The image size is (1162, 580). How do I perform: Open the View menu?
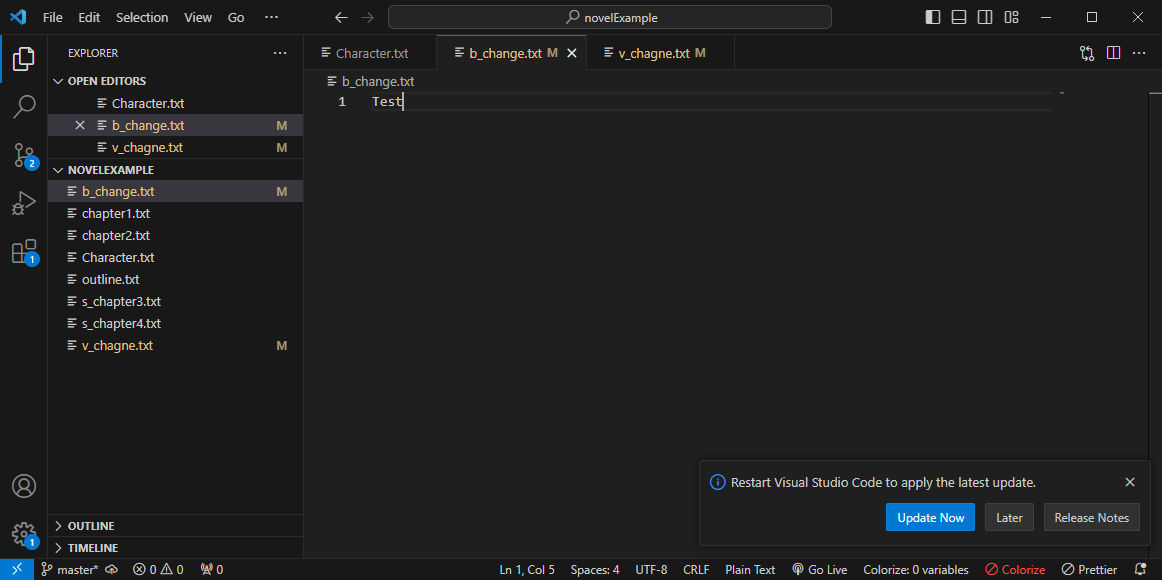point(198,17)
